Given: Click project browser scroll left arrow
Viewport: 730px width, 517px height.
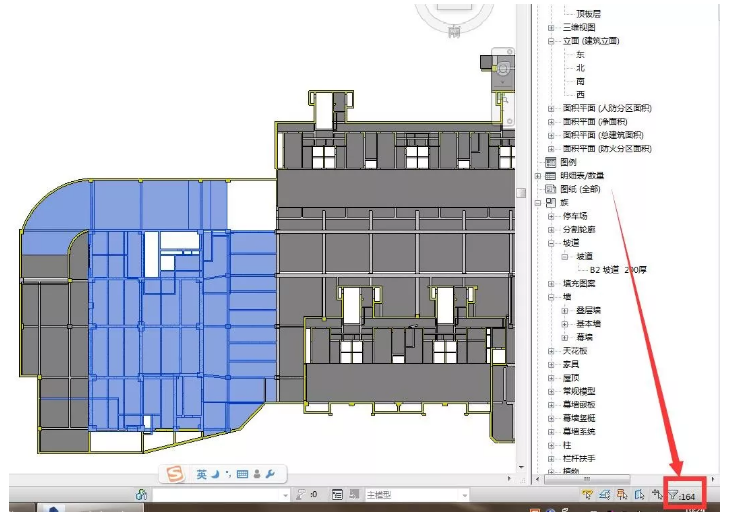Looking at the screenshot, I should 538,479.
